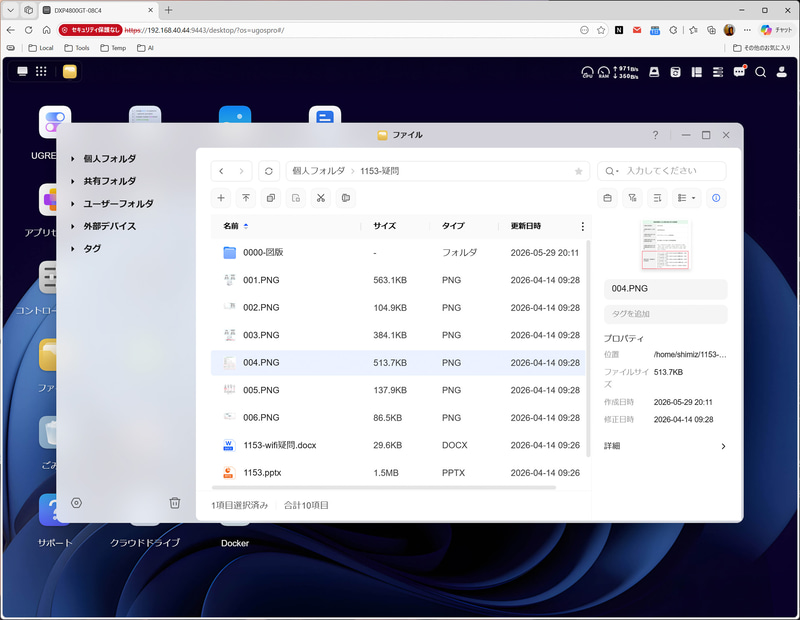Open the Local bookmarks folder in browser

click(41, 48)
